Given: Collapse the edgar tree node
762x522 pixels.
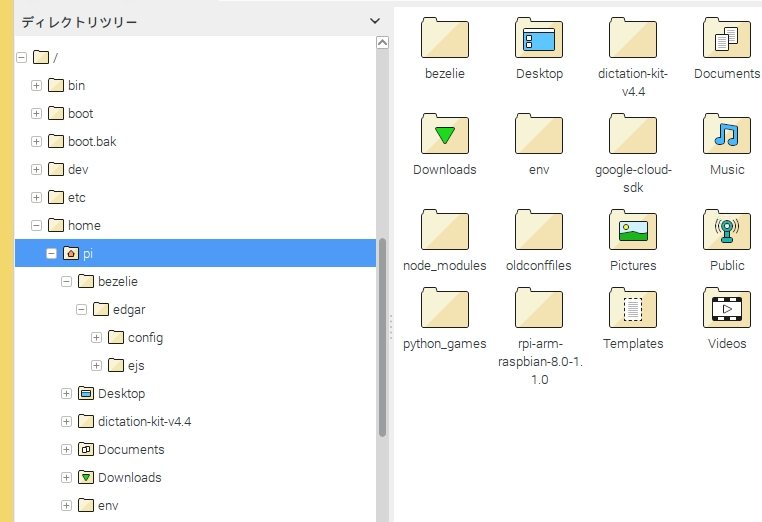Looking at the screenshot, I should pyautogui.click(x=82, y=310).
